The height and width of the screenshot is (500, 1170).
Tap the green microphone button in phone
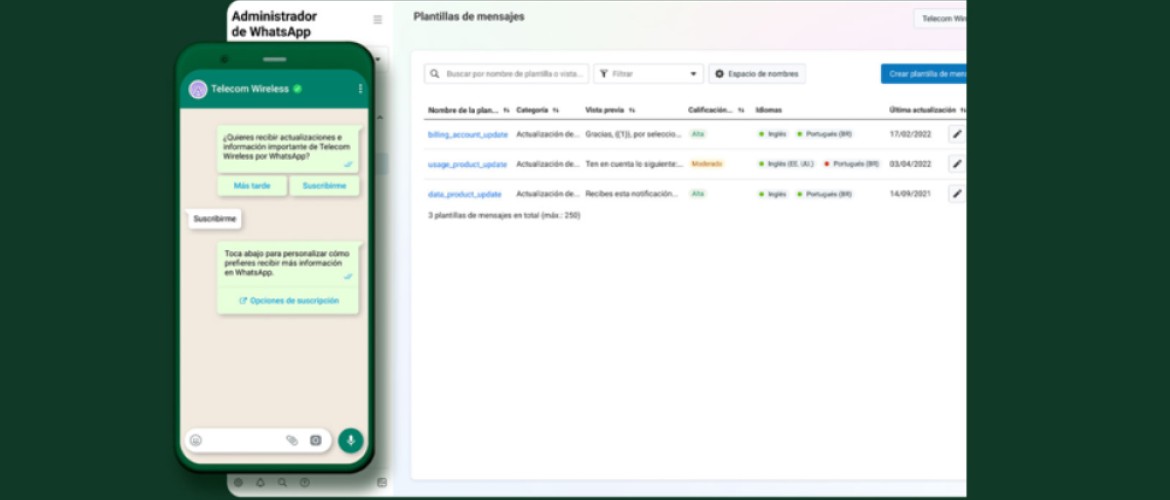[x=351, y=440]
